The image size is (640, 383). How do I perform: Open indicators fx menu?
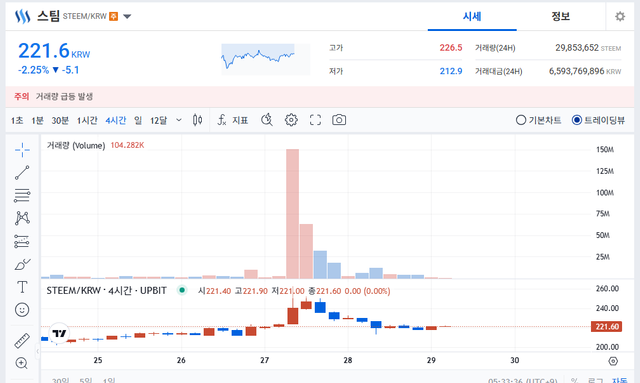pos(222,120)
